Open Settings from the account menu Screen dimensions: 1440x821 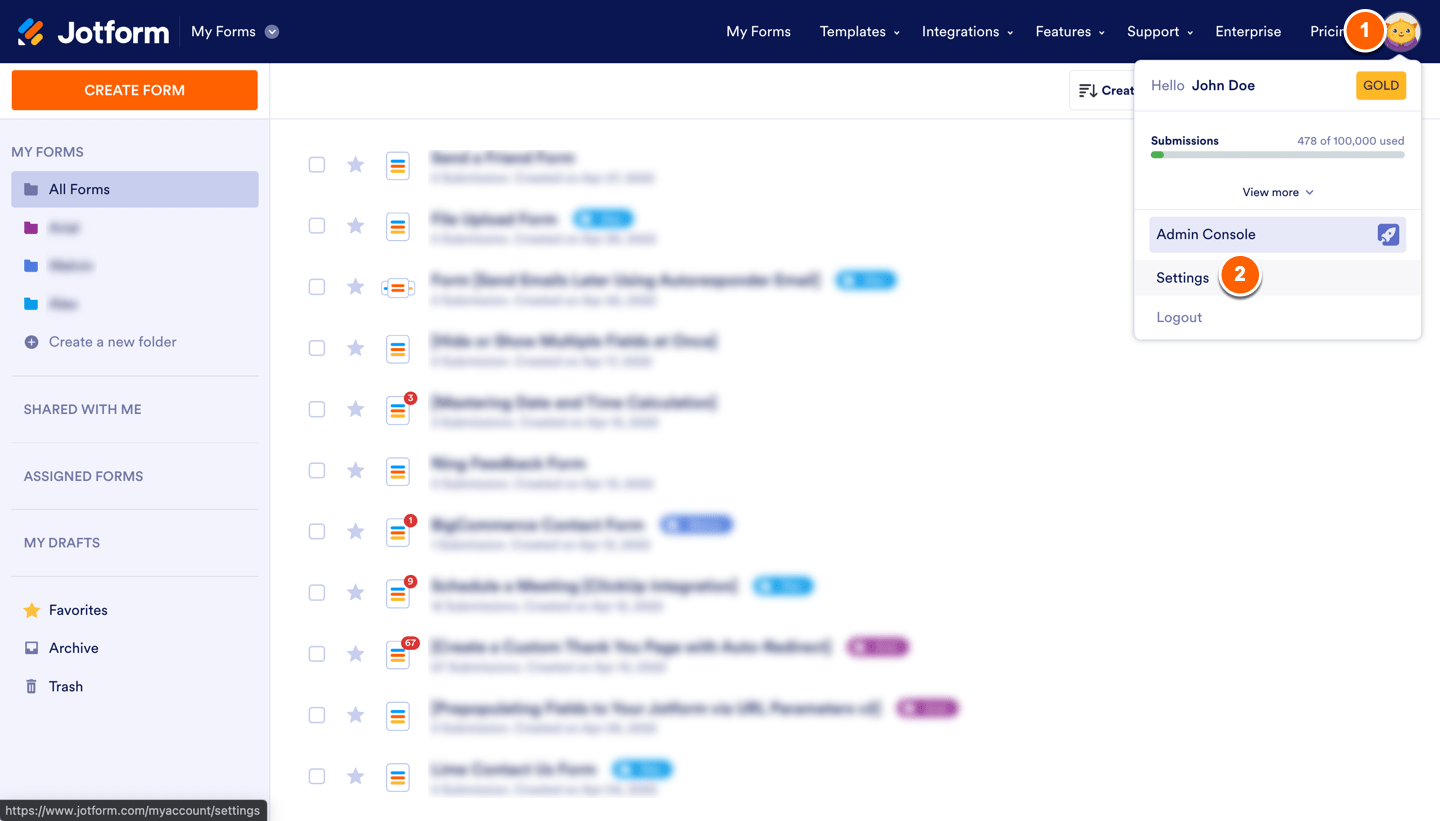(1278, 278)
